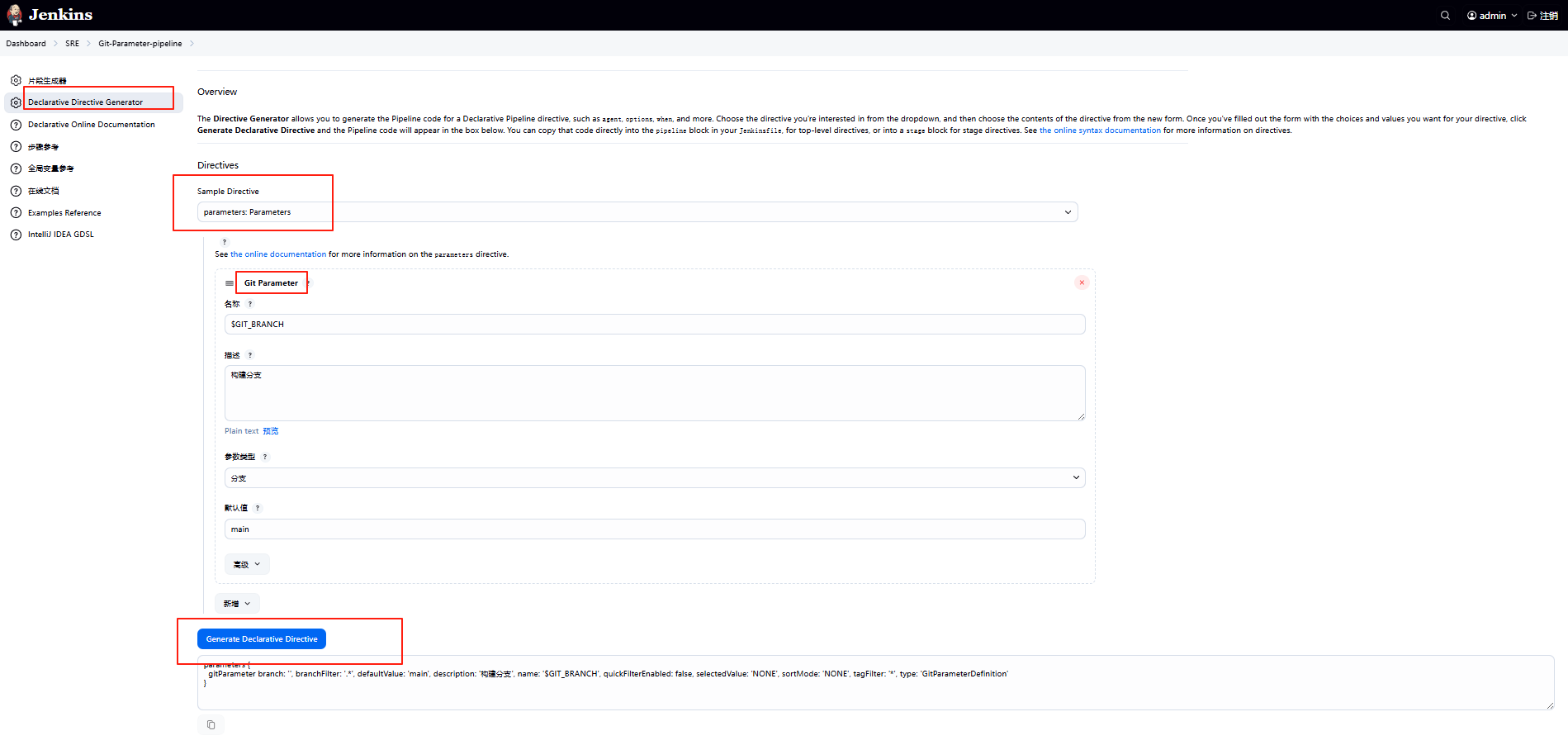Go to Dashboard breadcrumb
The width and height of the screenshot is (1568, 745).
[x=26, y=44]
